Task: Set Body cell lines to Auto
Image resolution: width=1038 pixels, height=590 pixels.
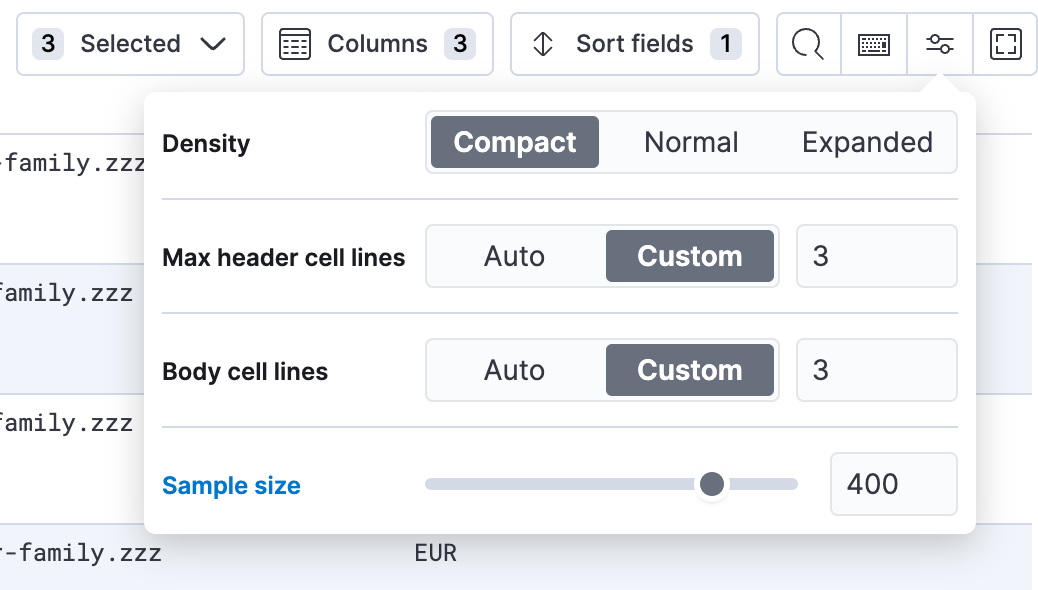Action: [x=514, y=370]
